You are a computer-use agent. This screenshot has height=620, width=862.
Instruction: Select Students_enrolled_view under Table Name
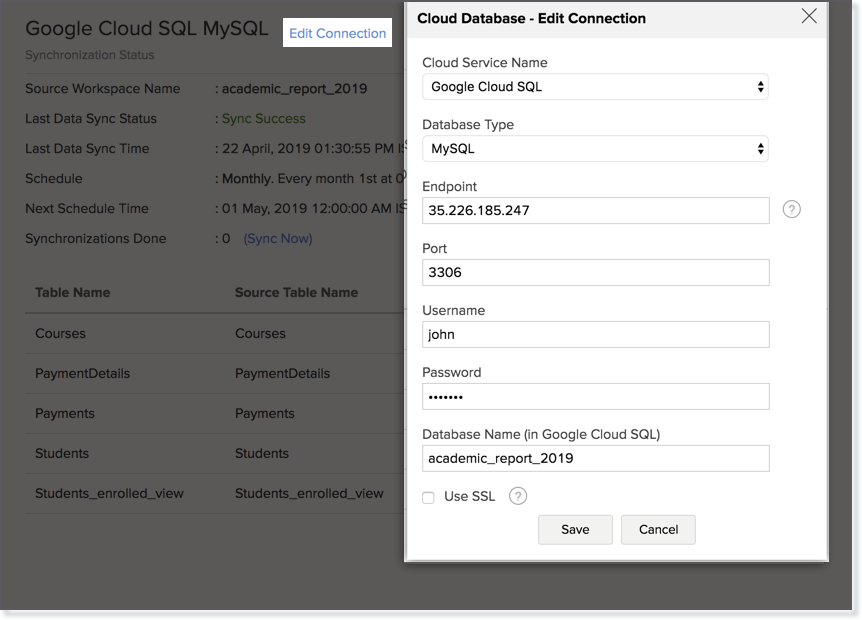[109, 494]
